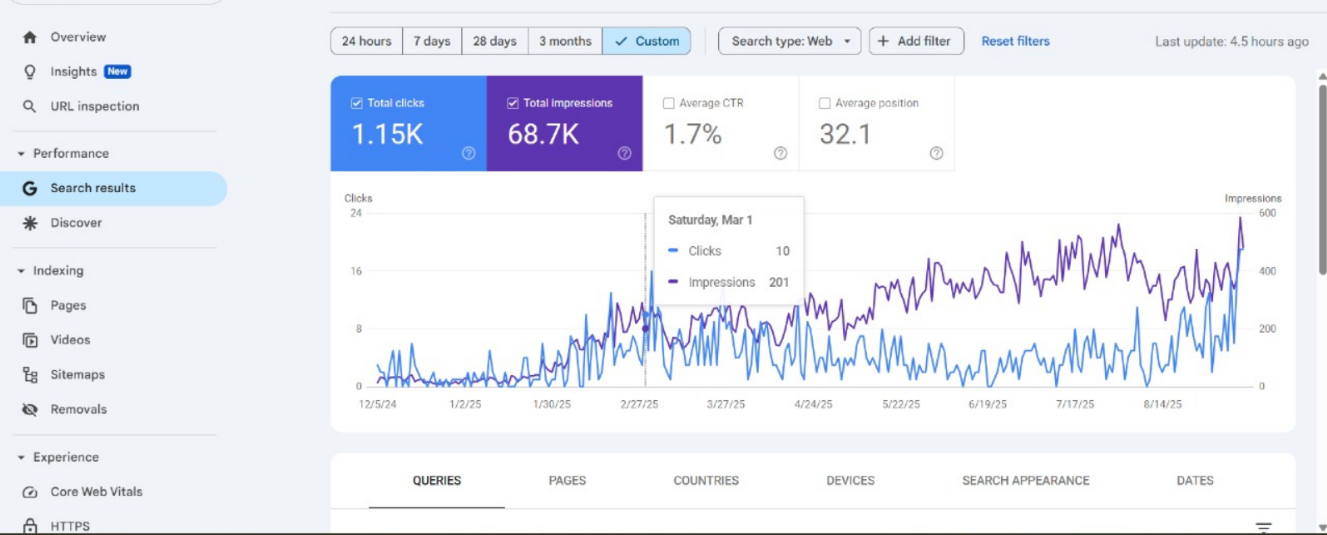The width and height of the screenshot is (1327, 535).
Task: Switch to the Countries tab
Action: [706, 481]
